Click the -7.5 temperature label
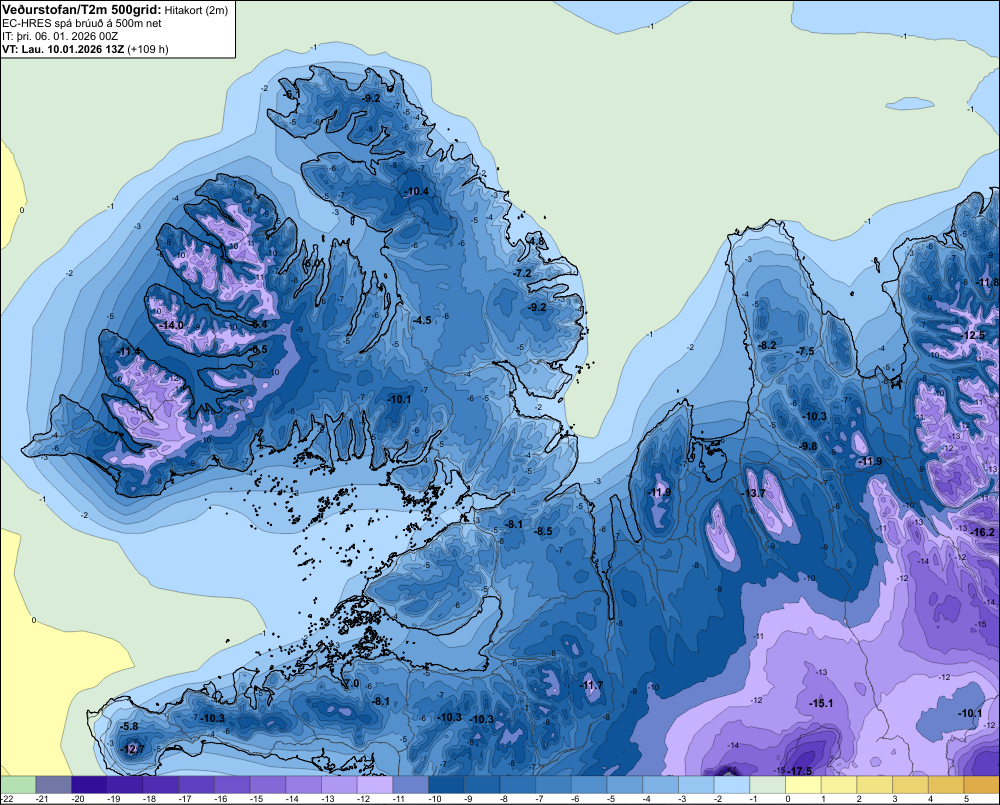Viewport: 1000px width, 805px height. tap(805, 351)
